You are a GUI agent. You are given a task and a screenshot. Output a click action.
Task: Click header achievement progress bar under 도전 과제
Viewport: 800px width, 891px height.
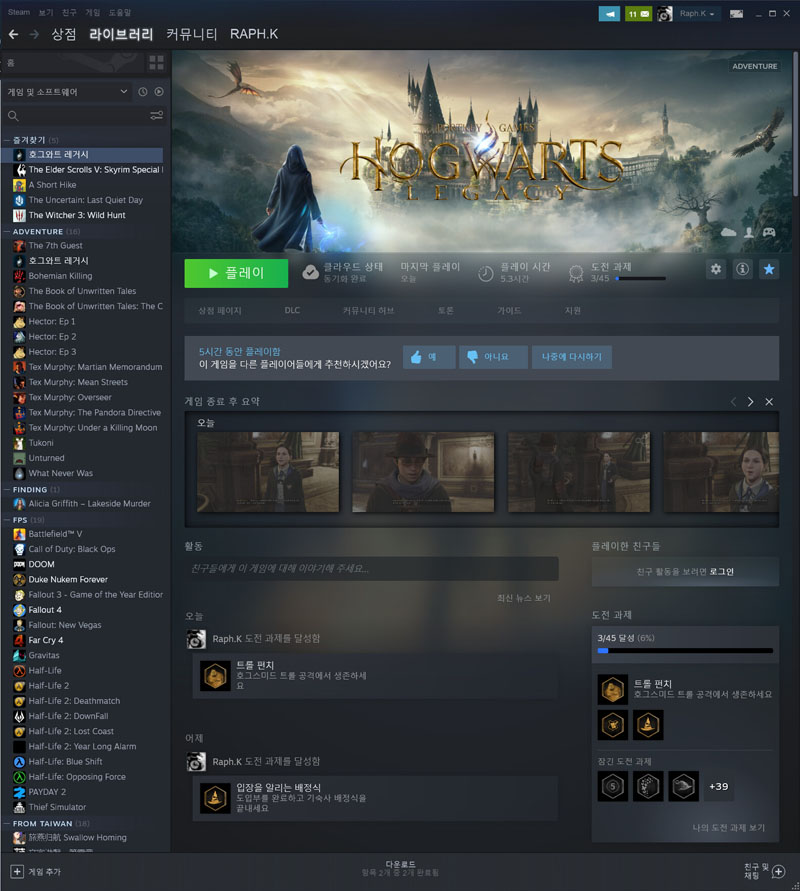640,278
